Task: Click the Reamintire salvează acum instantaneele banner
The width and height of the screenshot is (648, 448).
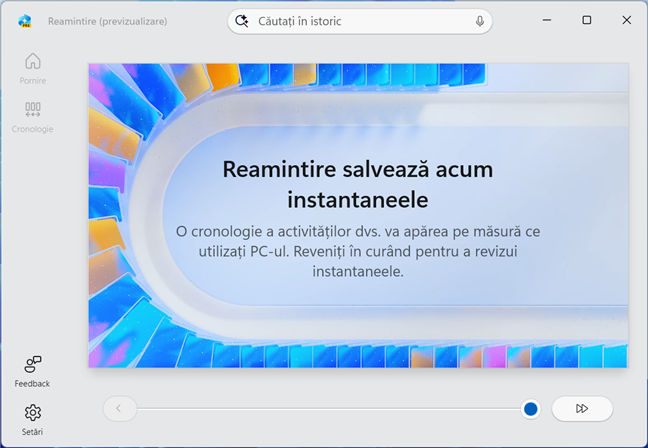Action: tap(358, 215)
